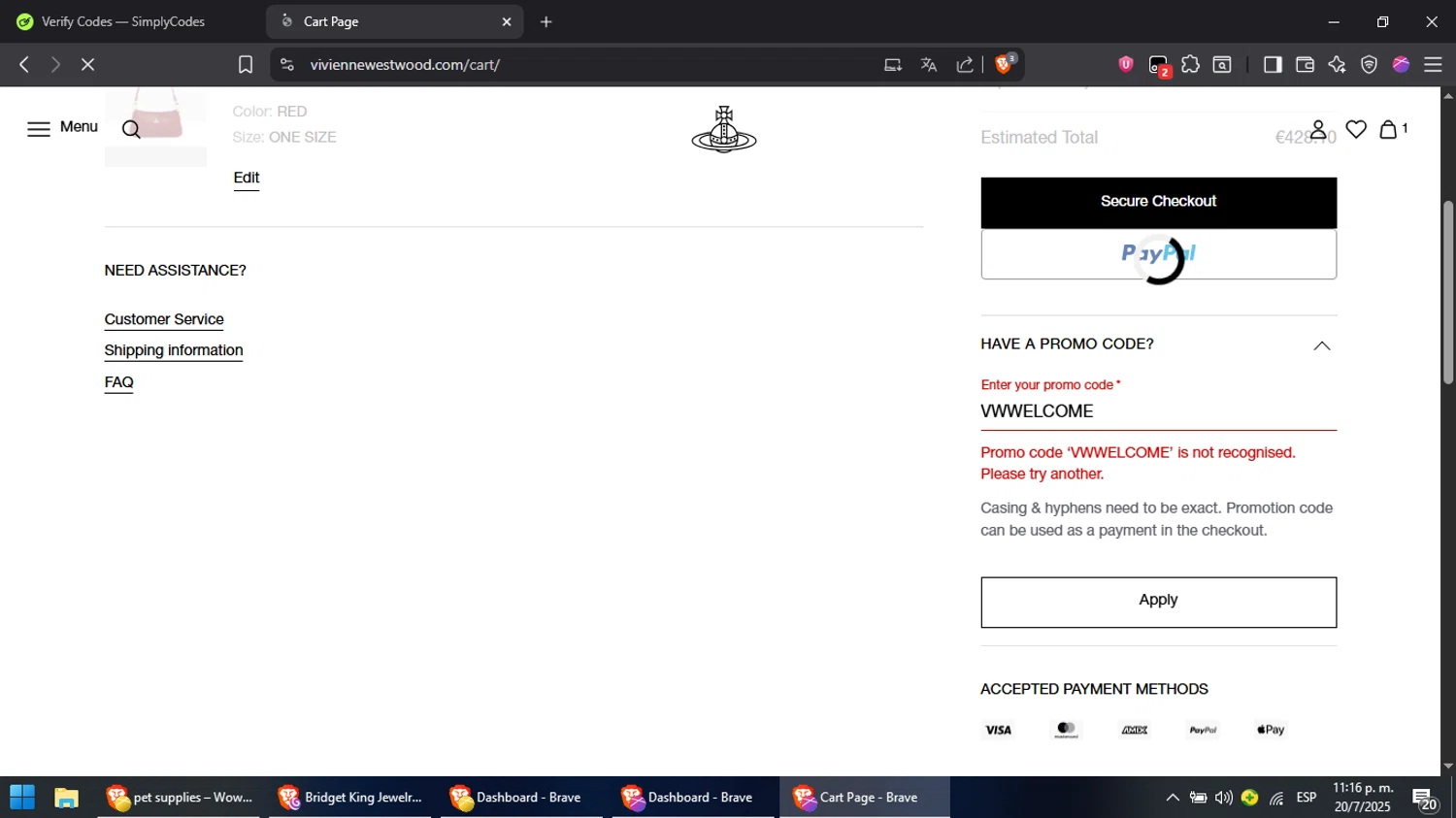
Task: Click the page vertical scrollbar
Action: click(1448, 291)
